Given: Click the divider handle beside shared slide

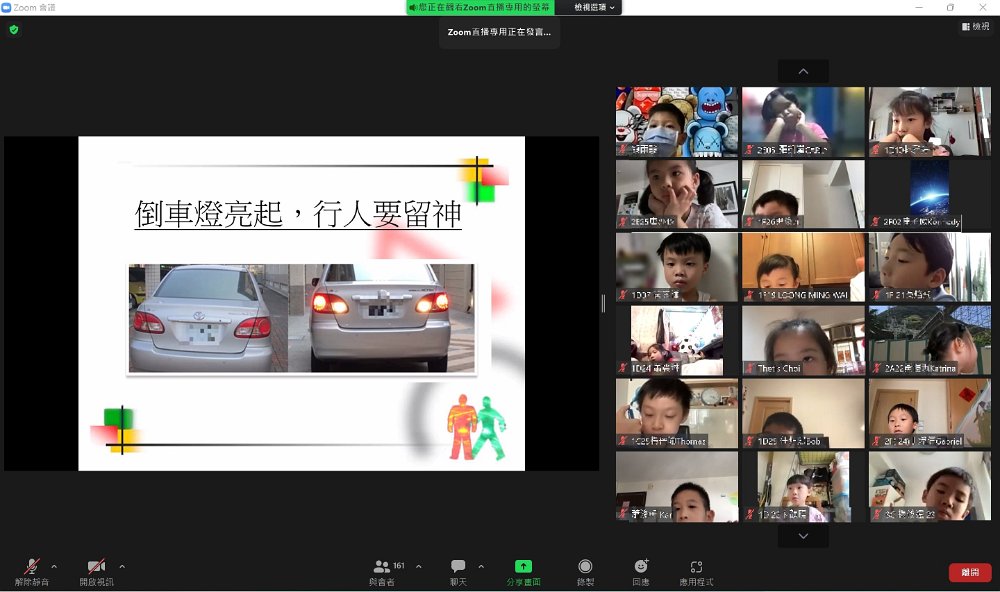Looking at the screenshot, I should click(603, 303).
